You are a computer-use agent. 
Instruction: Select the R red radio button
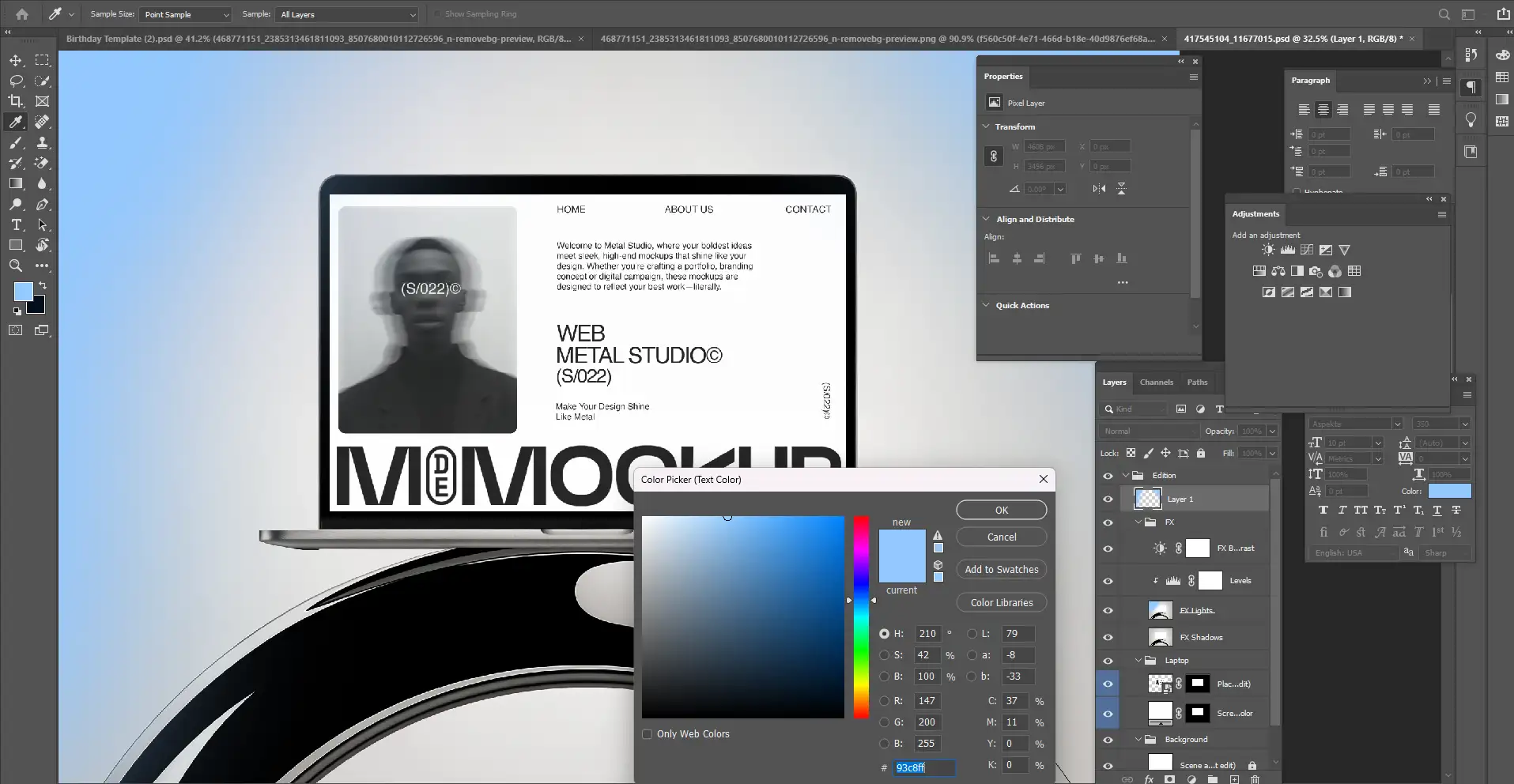(x=885, y=701)
